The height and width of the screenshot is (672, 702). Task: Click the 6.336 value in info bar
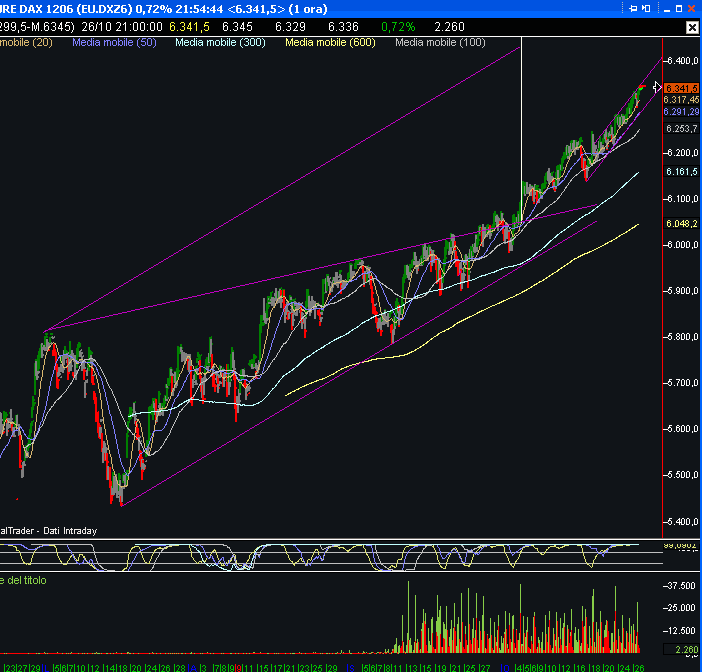[x=343, y=27]
